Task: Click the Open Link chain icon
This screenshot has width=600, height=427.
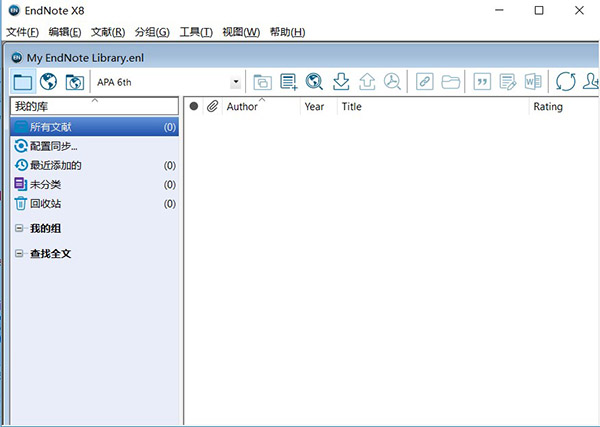Action: (x=425, y=82)
